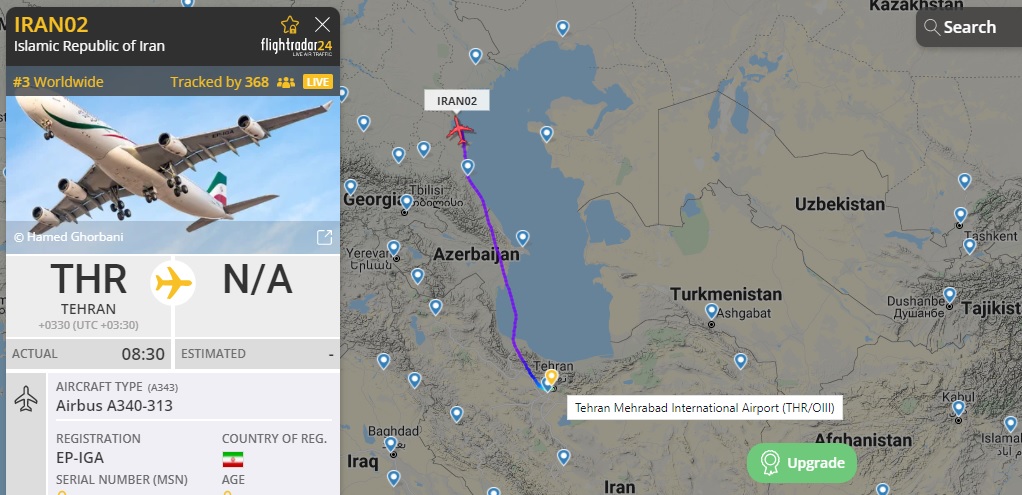Click the airplane icon beside Aircraft Type
1022x495 pixels.
[26, 398]
